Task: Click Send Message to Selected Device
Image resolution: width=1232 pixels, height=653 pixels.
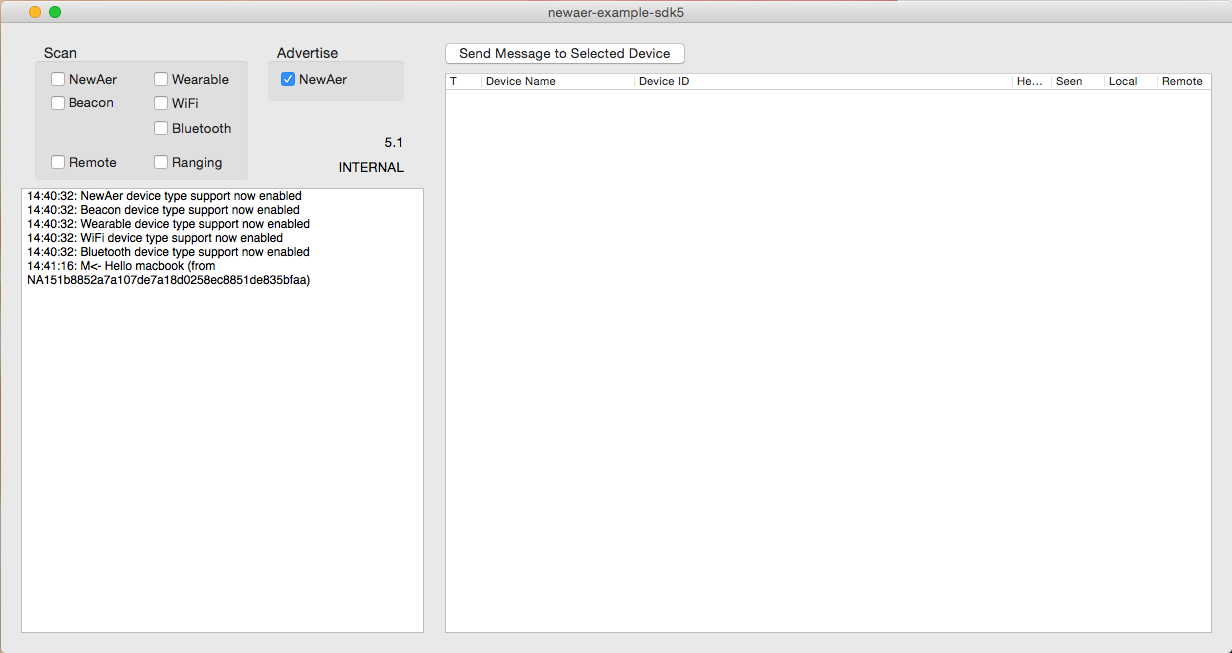Action: (x=565, y=53)
